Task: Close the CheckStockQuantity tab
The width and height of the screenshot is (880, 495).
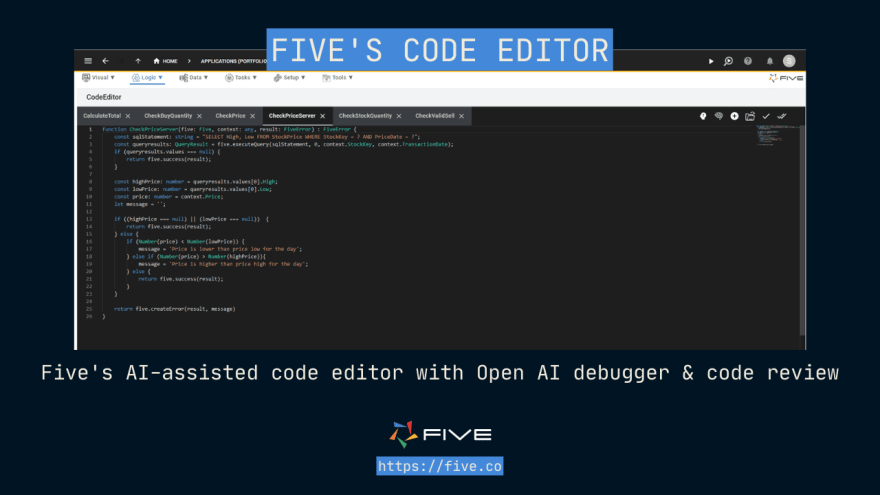Action: 399,116
